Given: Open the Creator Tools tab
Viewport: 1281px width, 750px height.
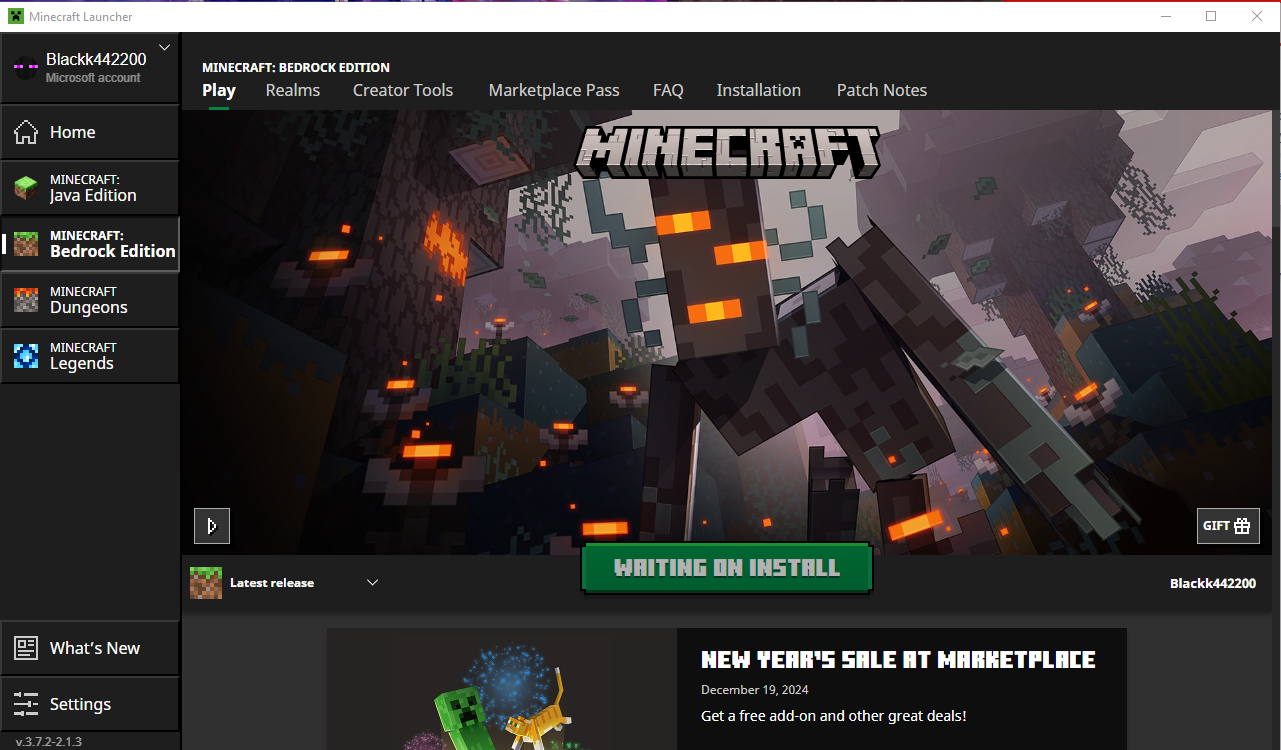Looking at the screenshot, I should click(x=403, y=90).
